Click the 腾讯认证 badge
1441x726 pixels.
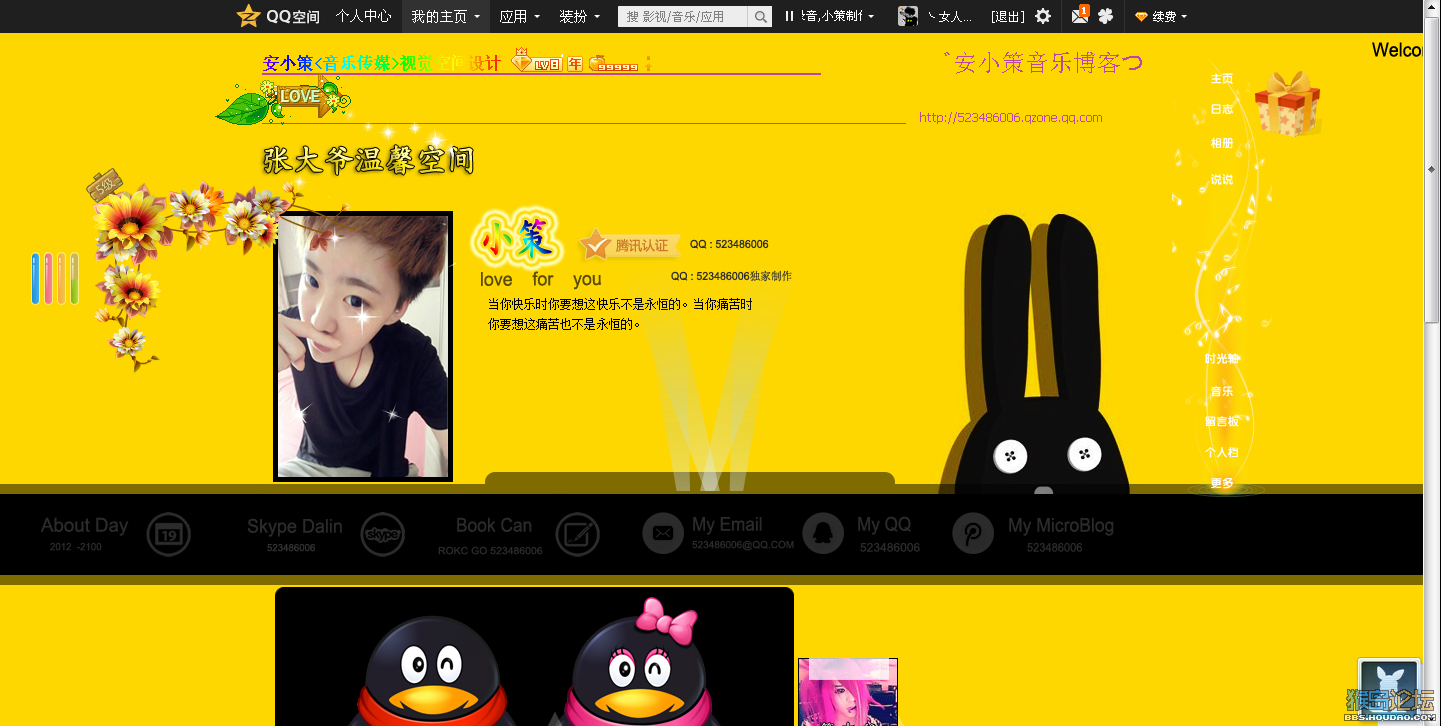point(630,245)
